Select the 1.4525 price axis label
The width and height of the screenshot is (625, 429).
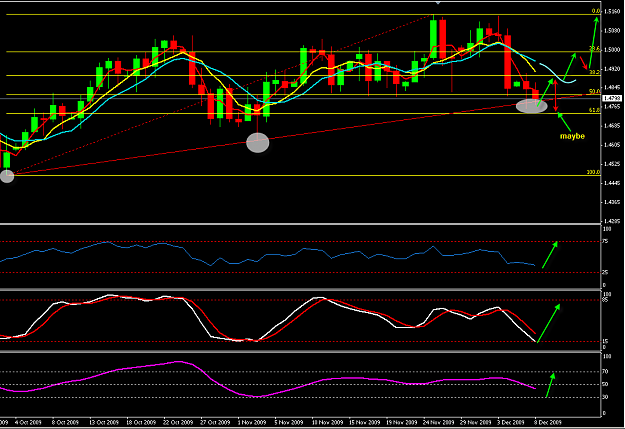[x=612, y=164]
